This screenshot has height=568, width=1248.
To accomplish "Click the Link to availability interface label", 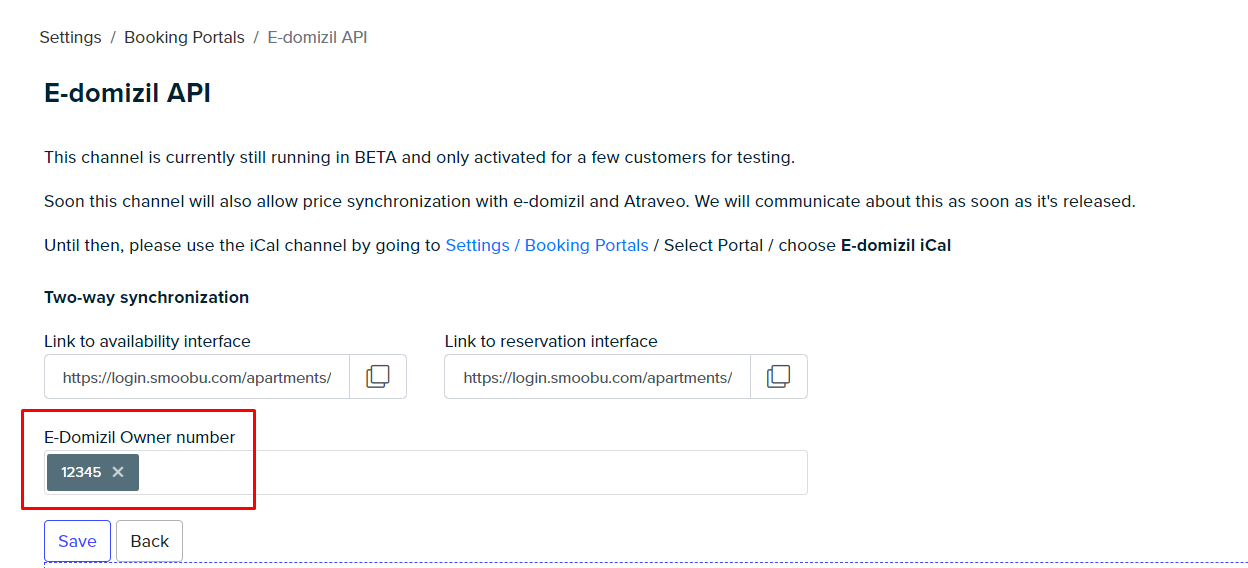I will 147,341.
